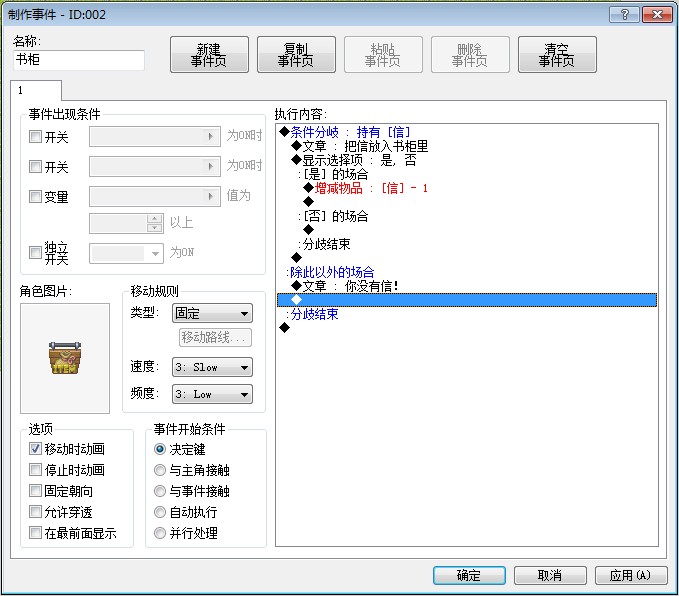Select the 文章：你没有信! command line
679x596 pixels.
tap(345, 286)
